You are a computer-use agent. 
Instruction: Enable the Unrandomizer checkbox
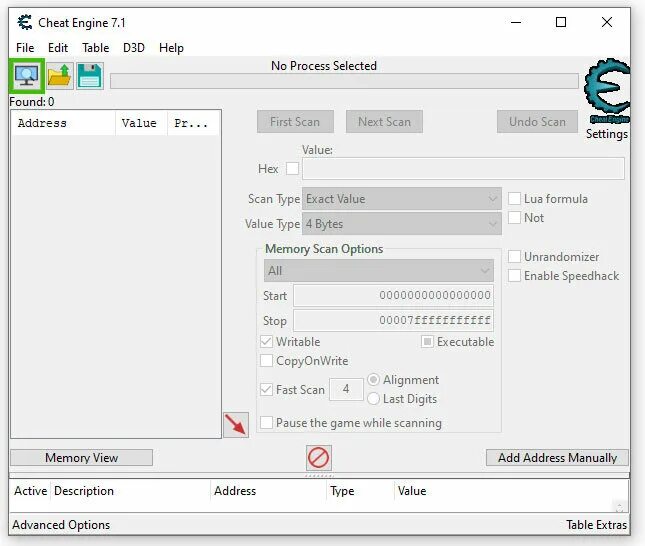point(514,257)
